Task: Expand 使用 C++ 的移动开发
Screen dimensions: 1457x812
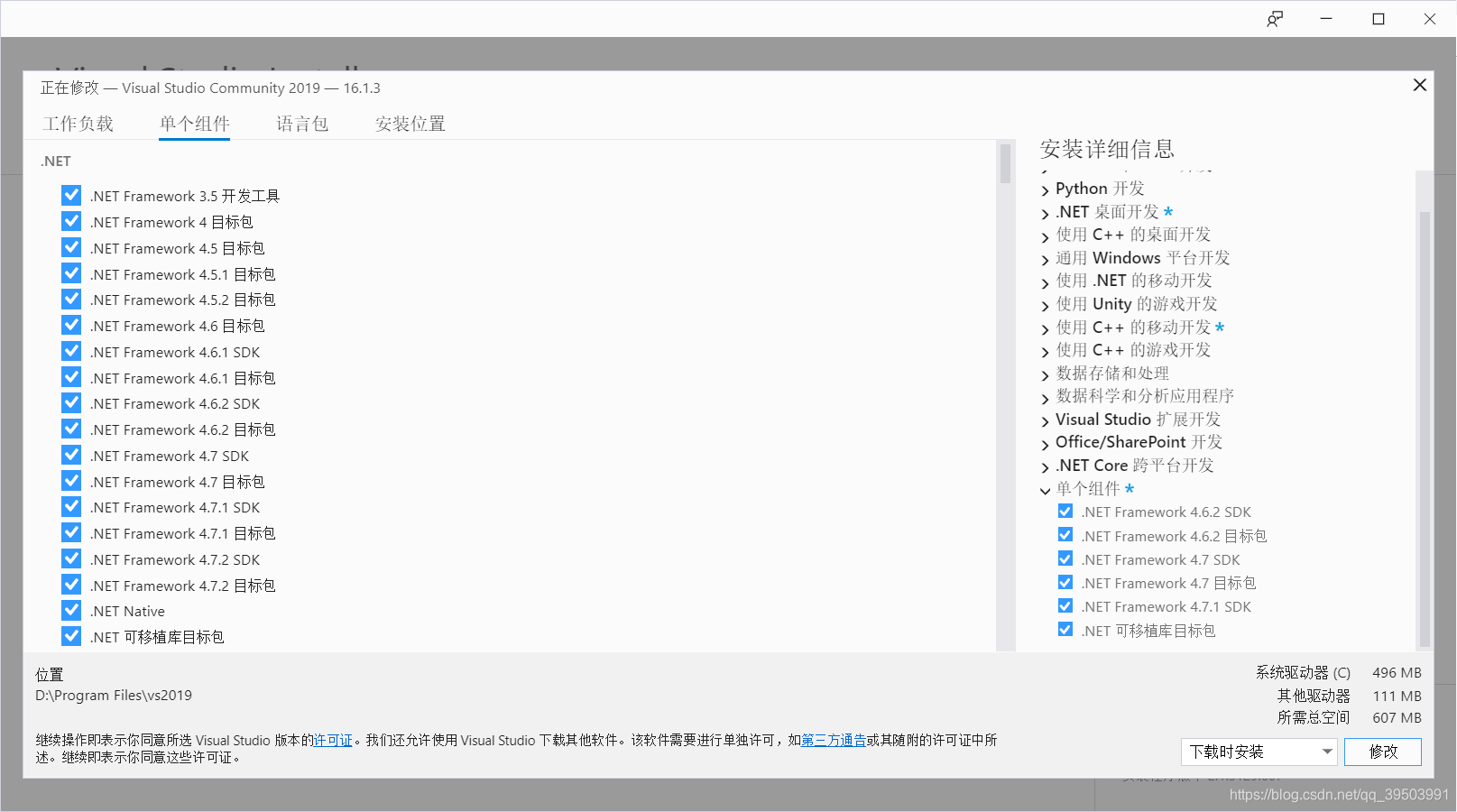Action: [1046, 329]
